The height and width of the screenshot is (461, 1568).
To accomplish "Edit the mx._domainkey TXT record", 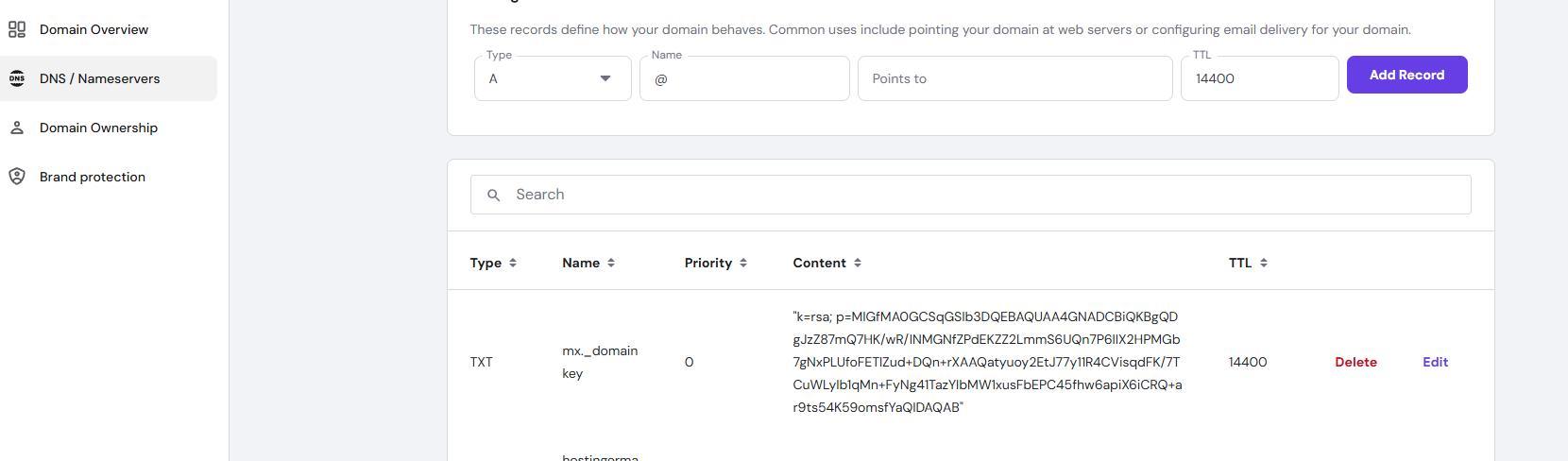I will click(1435, 362).
